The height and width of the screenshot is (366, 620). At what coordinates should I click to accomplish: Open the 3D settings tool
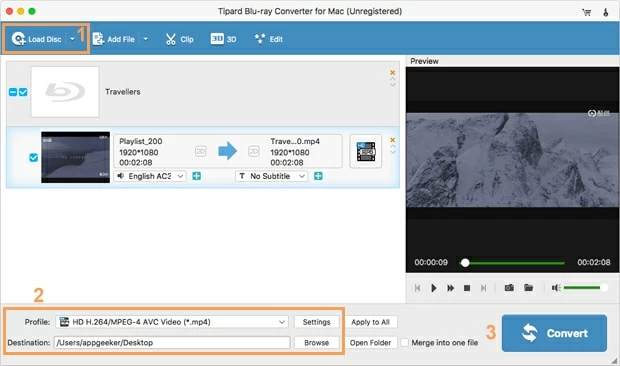[x=223, y=39]
